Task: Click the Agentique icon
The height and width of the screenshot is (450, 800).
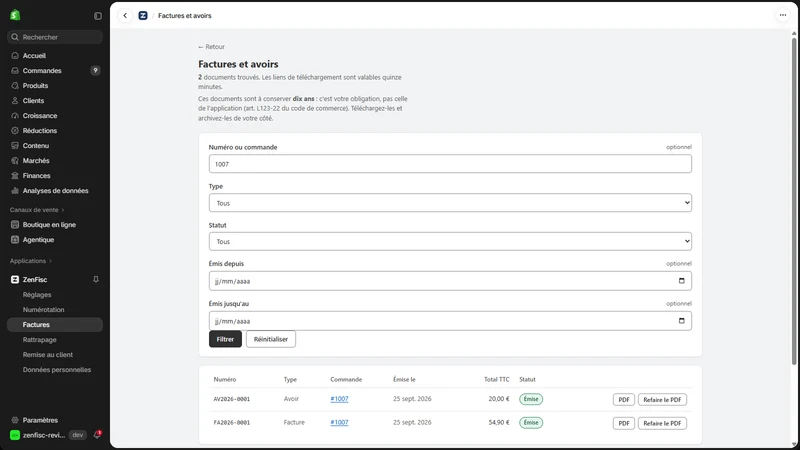Action: 15,240
